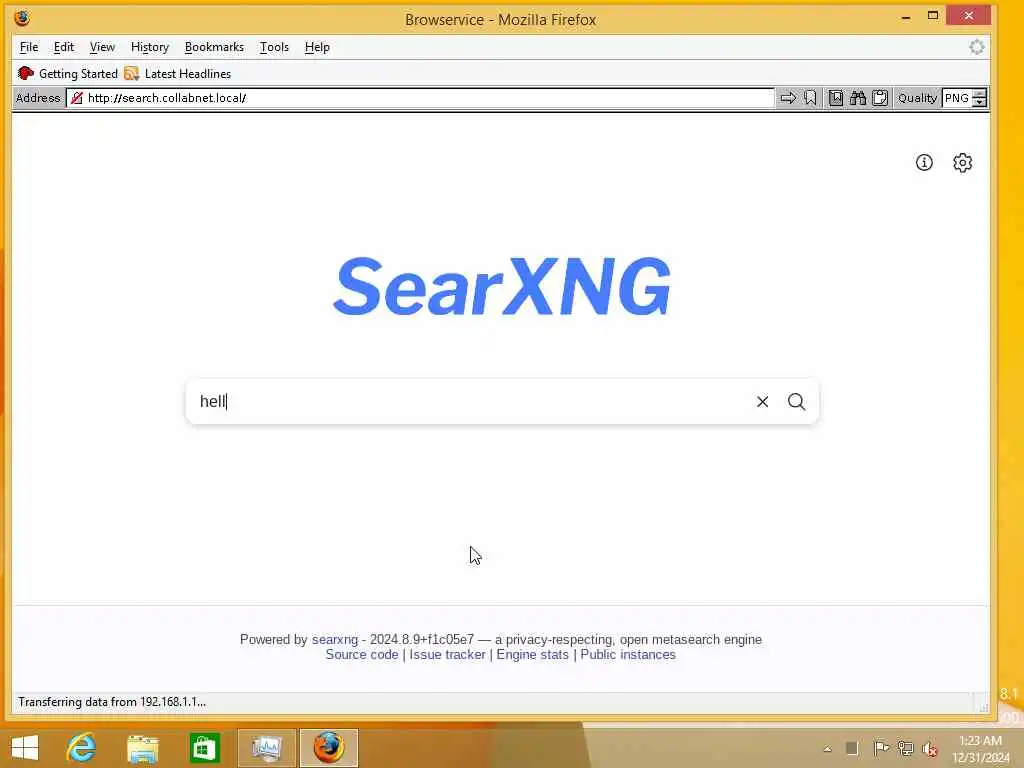Open Windows Store from taskbar
Viewport: 1024px width, 768px height.
pyautogui.click(x=204, y=748)
